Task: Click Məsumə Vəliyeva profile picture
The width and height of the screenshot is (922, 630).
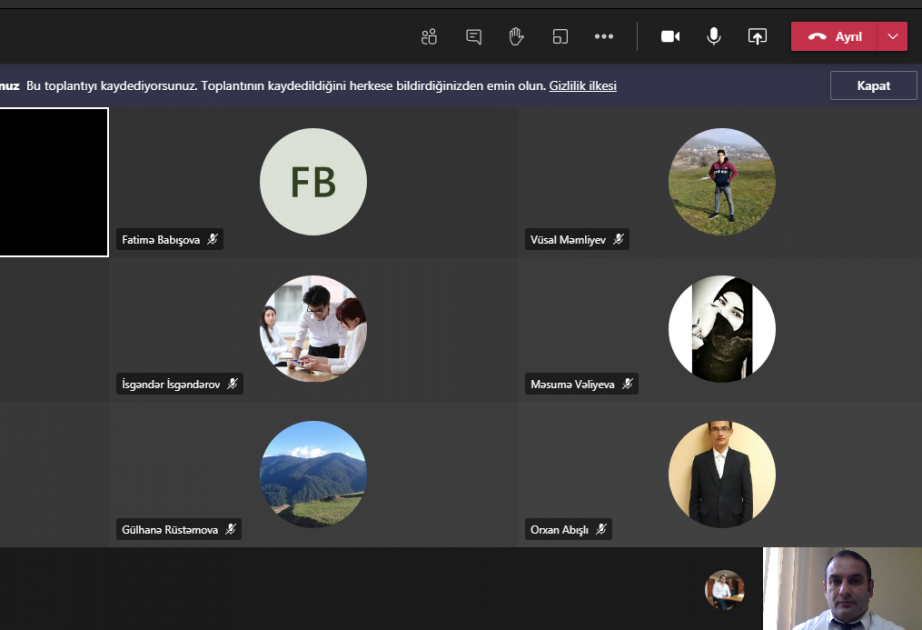Action: (722, 329)
